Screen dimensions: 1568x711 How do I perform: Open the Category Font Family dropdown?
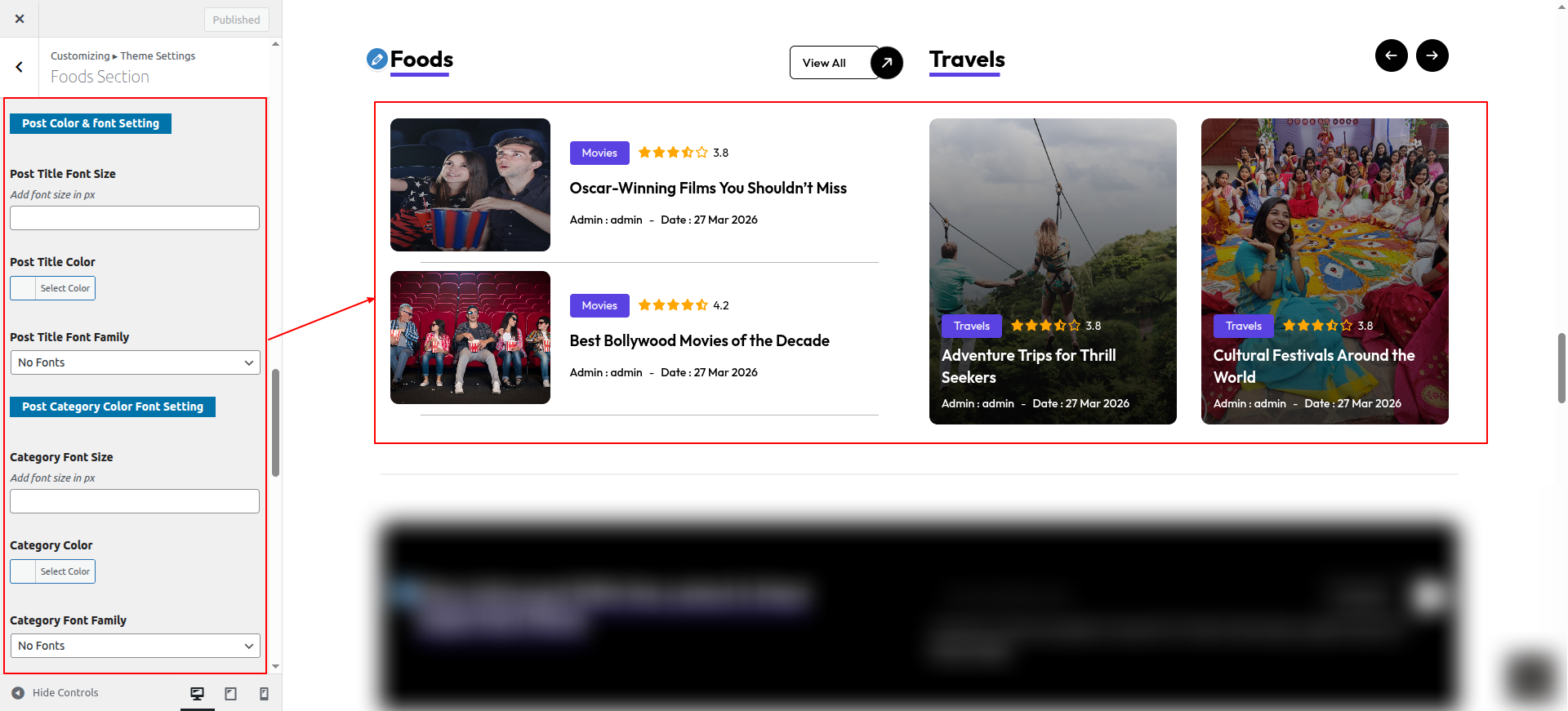click(135, 646)
